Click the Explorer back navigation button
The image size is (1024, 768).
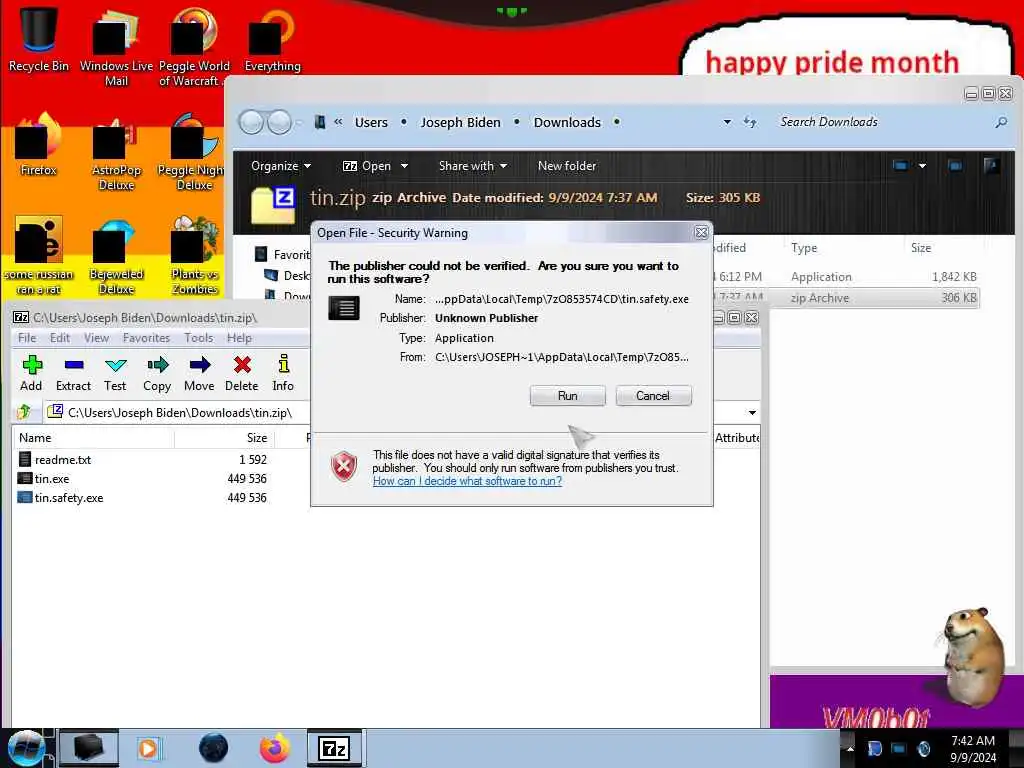click(251, 122)
